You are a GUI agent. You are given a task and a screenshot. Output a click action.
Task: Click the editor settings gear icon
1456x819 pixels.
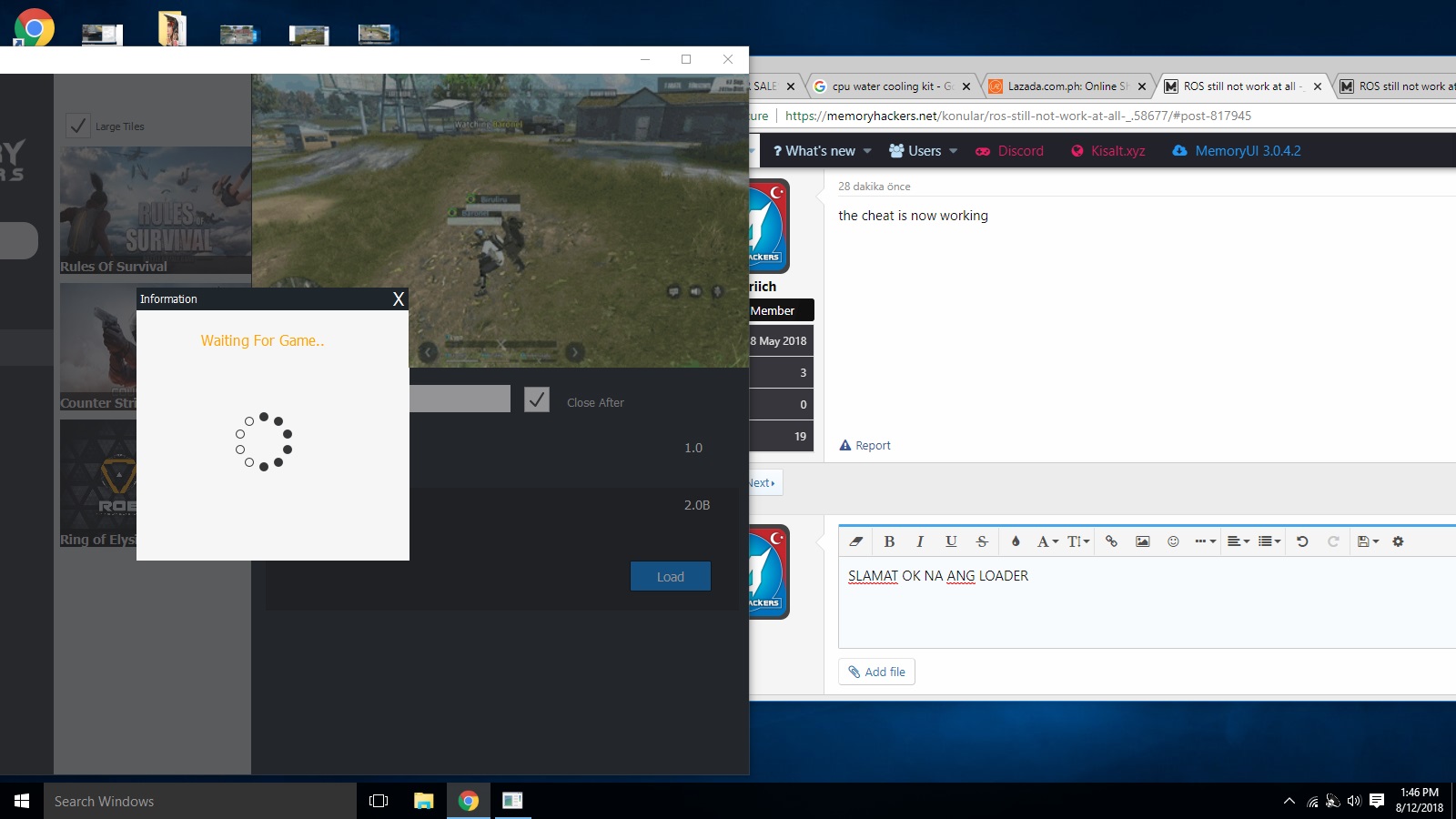(x=1398, y=541)
